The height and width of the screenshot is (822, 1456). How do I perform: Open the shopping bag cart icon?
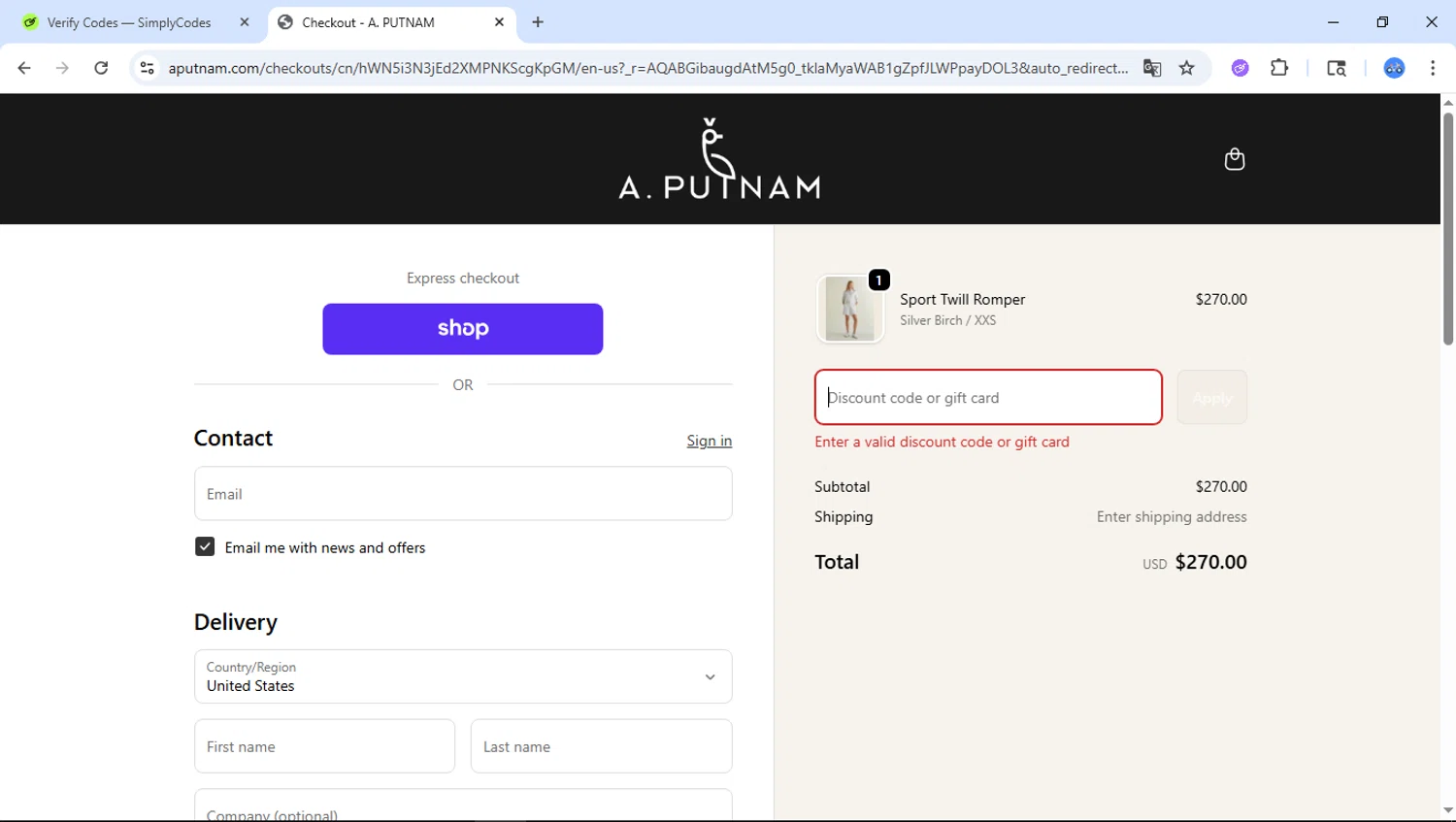pyautogui.click(x=1234, y=159)
